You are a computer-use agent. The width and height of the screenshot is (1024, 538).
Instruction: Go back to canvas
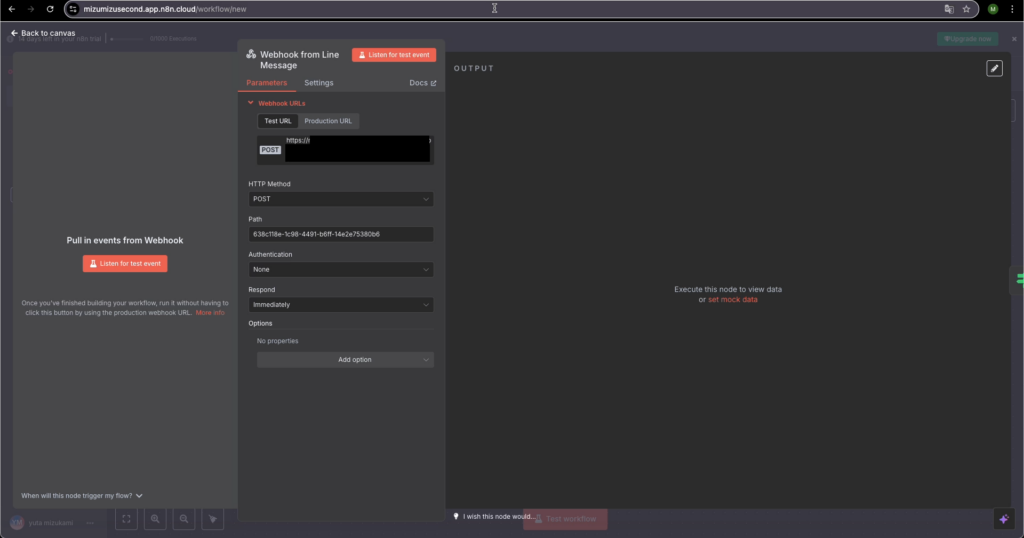[43, 33]
